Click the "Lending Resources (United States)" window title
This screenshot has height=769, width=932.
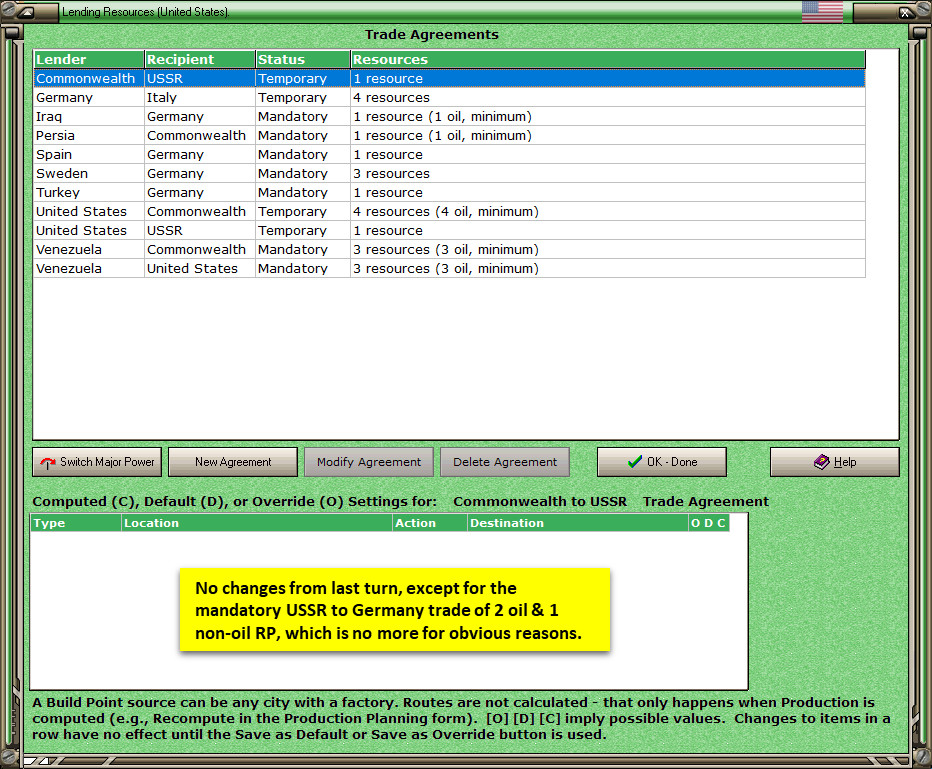pyautogui.click(x=146, y=12)
